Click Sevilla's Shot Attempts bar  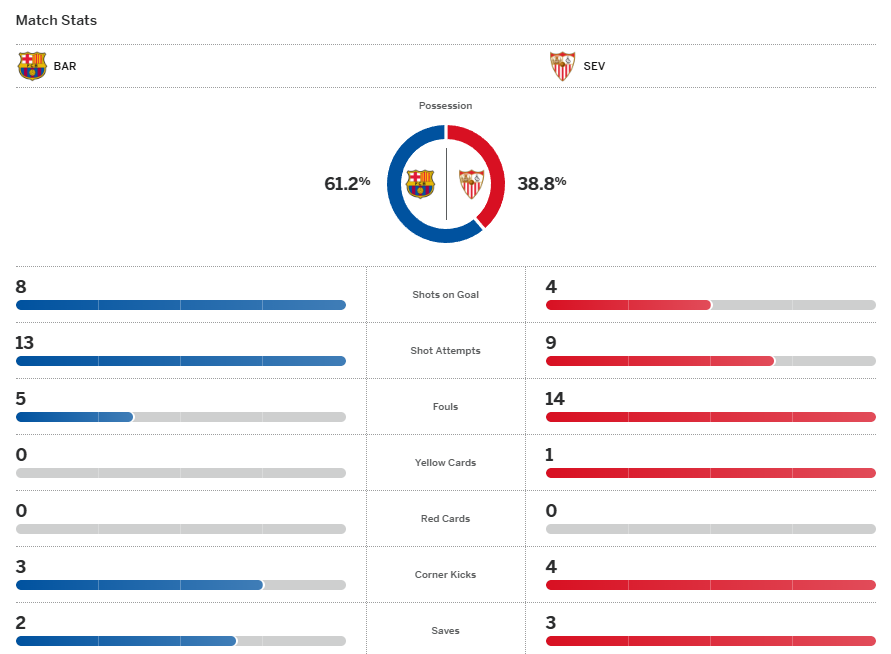[710, 361]
